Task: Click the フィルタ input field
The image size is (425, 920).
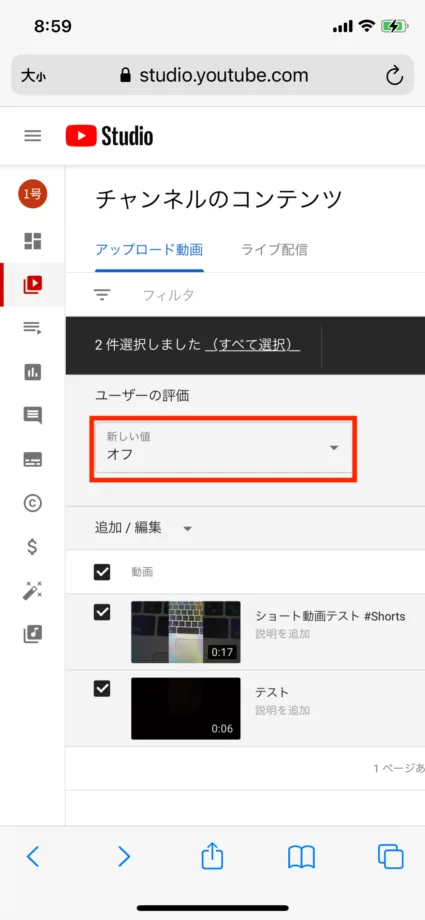Action: 168,295
